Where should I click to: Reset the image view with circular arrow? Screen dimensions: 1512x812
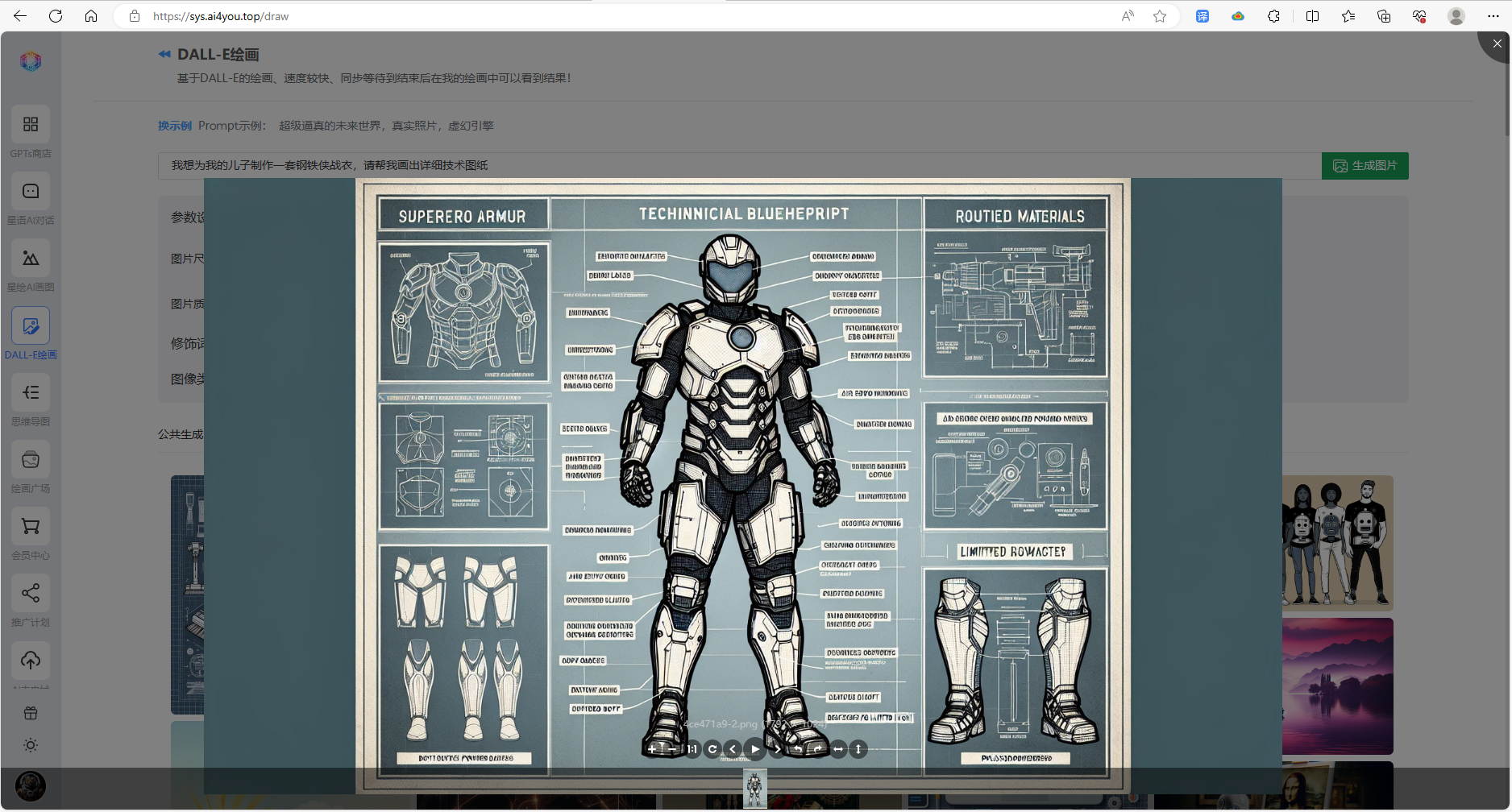pos(712,749)
